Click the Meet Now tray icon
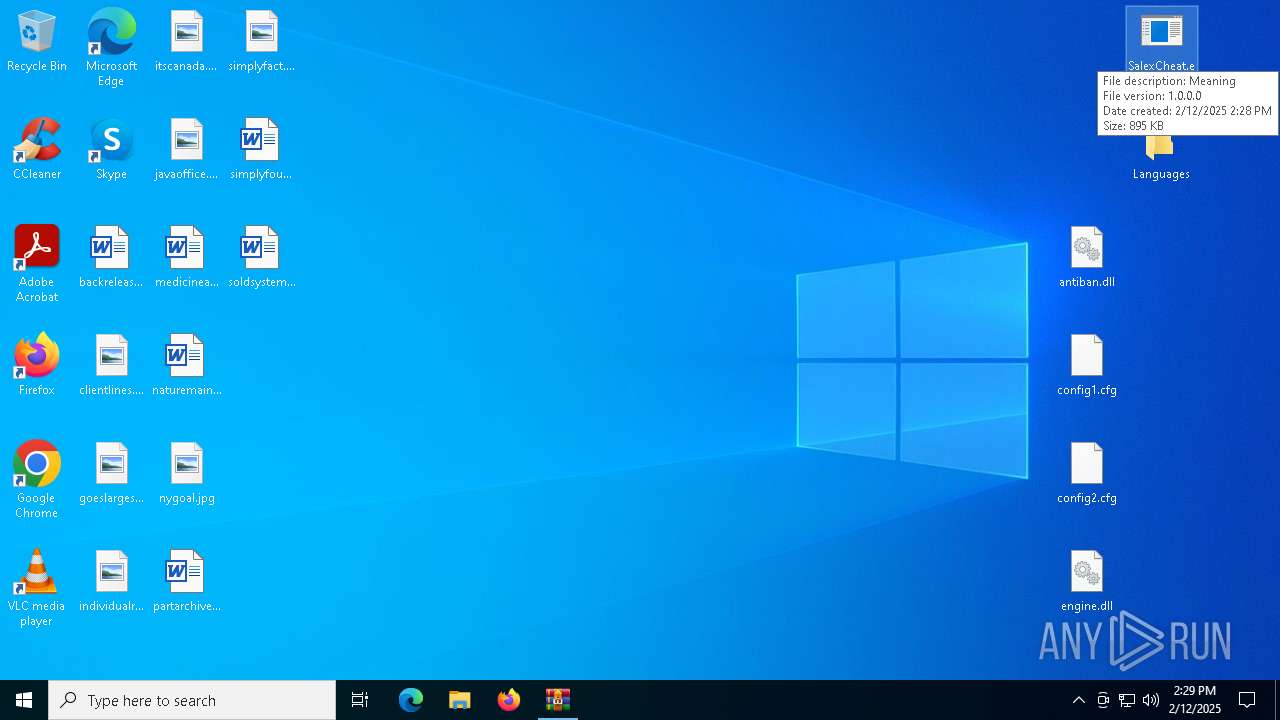 pyautogui.click(x=1103, y=700)
